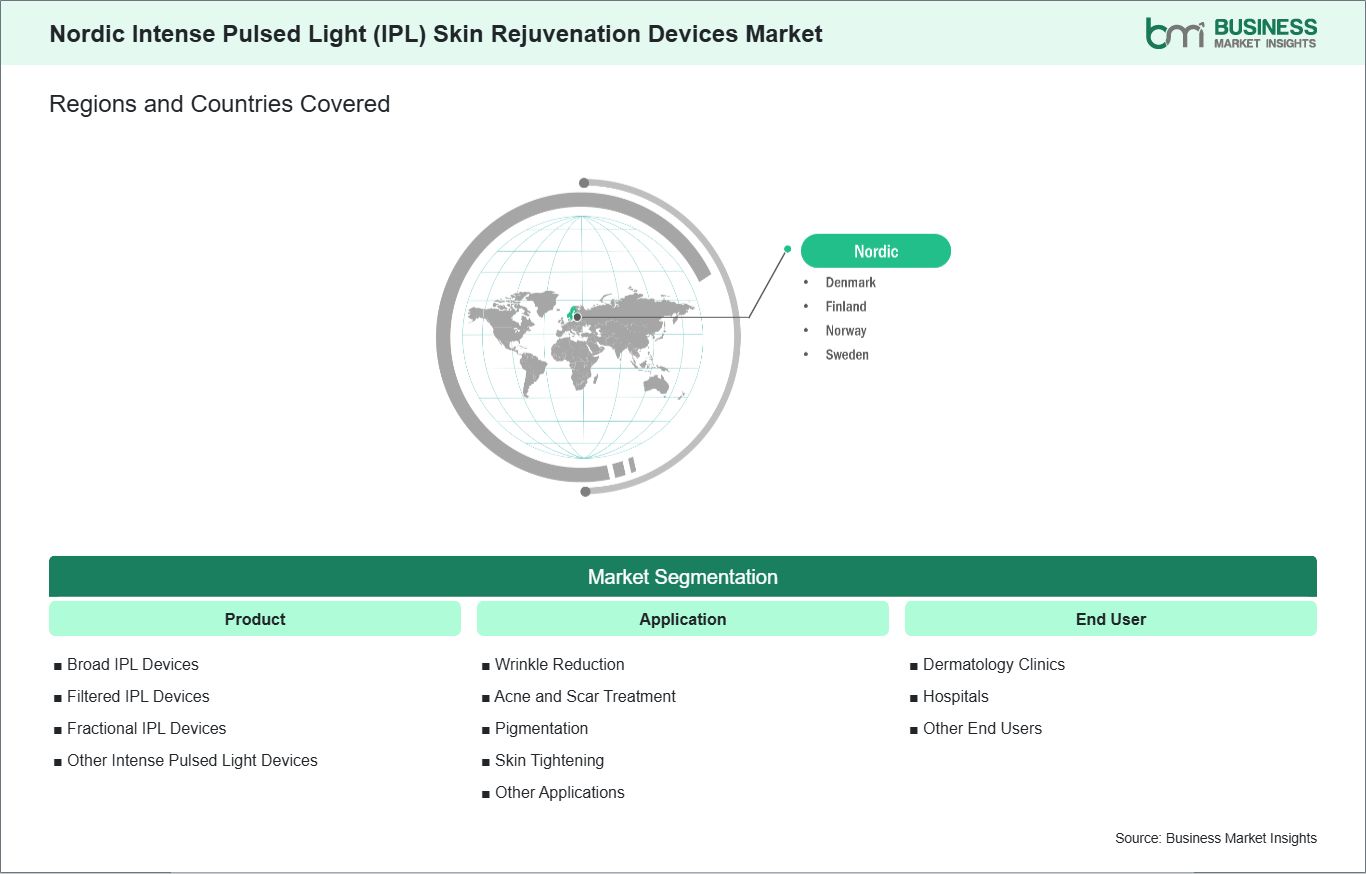Click the Source: Business Market Insights text

coord(1216,838)
